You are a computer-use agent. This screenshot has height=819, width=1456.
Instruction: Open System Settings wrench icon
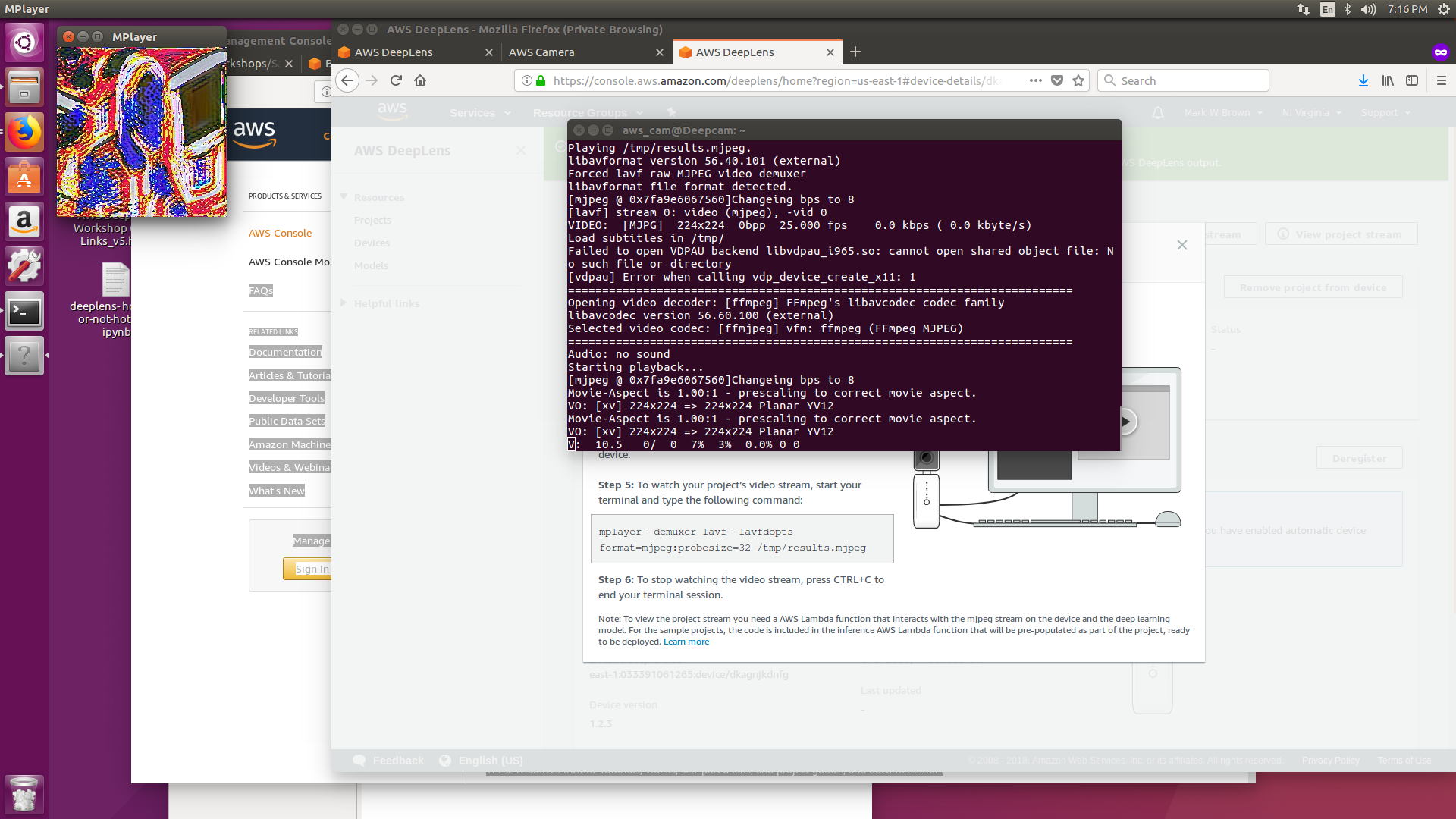(24, 267)
